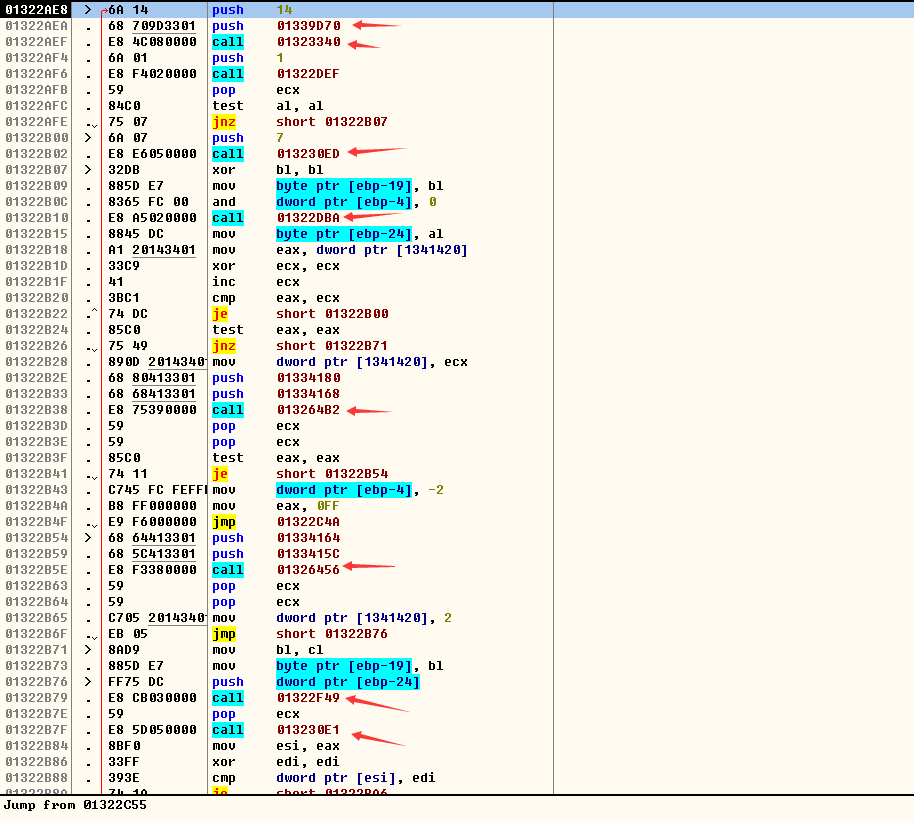The width and height of the screenshot is (914, 821).
Task: Select dword ptr [ebp-4] in and instruction
Action: pos(344,202)
